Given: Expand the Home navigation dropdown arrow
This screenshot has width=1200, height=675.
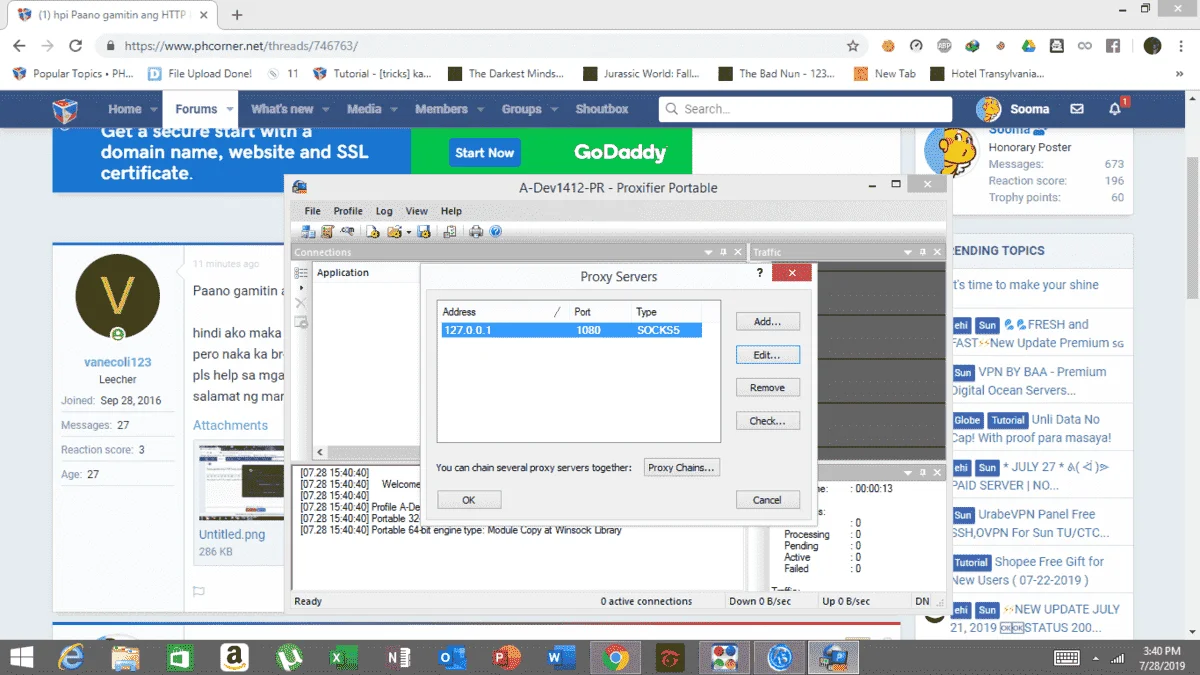Looking at the screenshot, I should click(x=155, y=109).
